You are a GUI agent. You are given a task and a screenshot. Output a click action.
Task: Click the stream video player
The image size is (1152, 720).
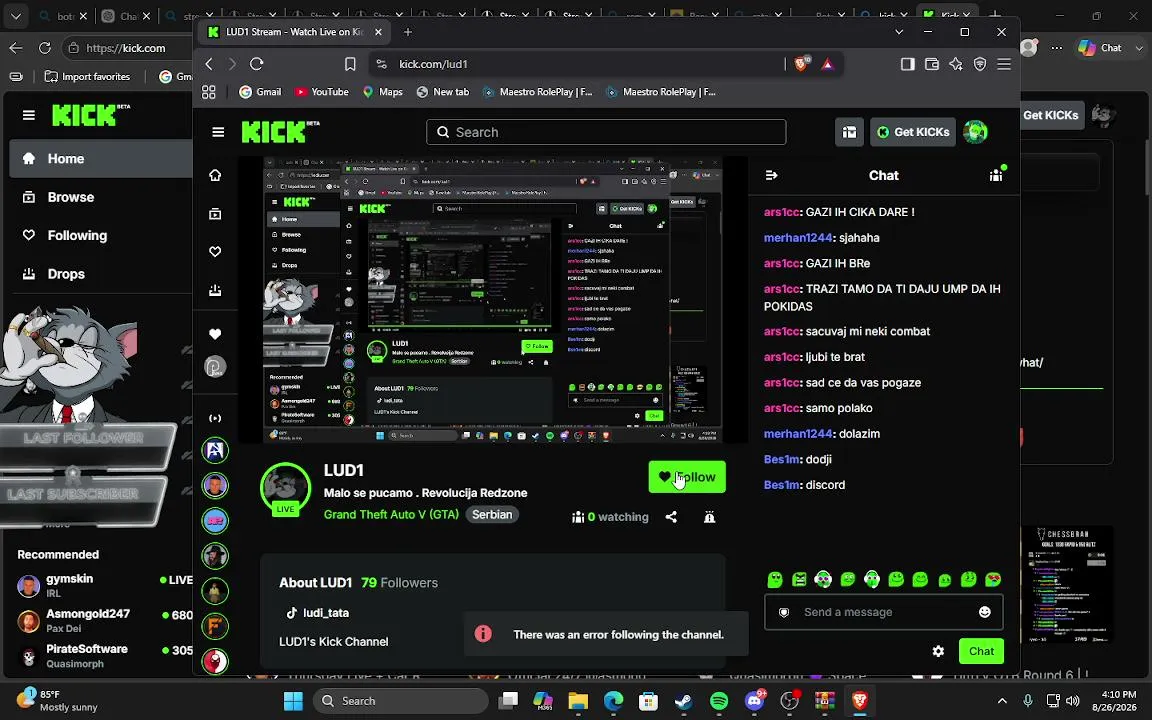click(x=493, y=300)
